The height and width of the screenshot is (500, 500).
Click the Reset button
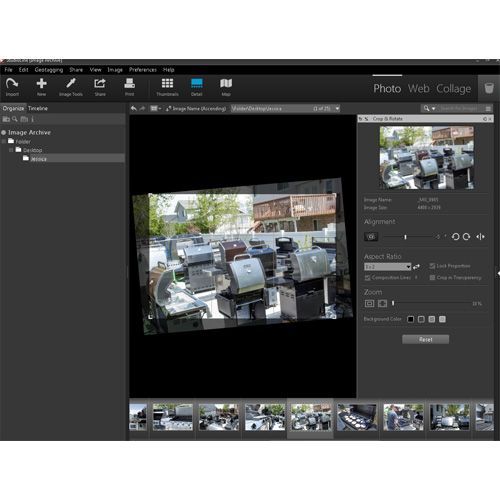click(x=426, y=339)
